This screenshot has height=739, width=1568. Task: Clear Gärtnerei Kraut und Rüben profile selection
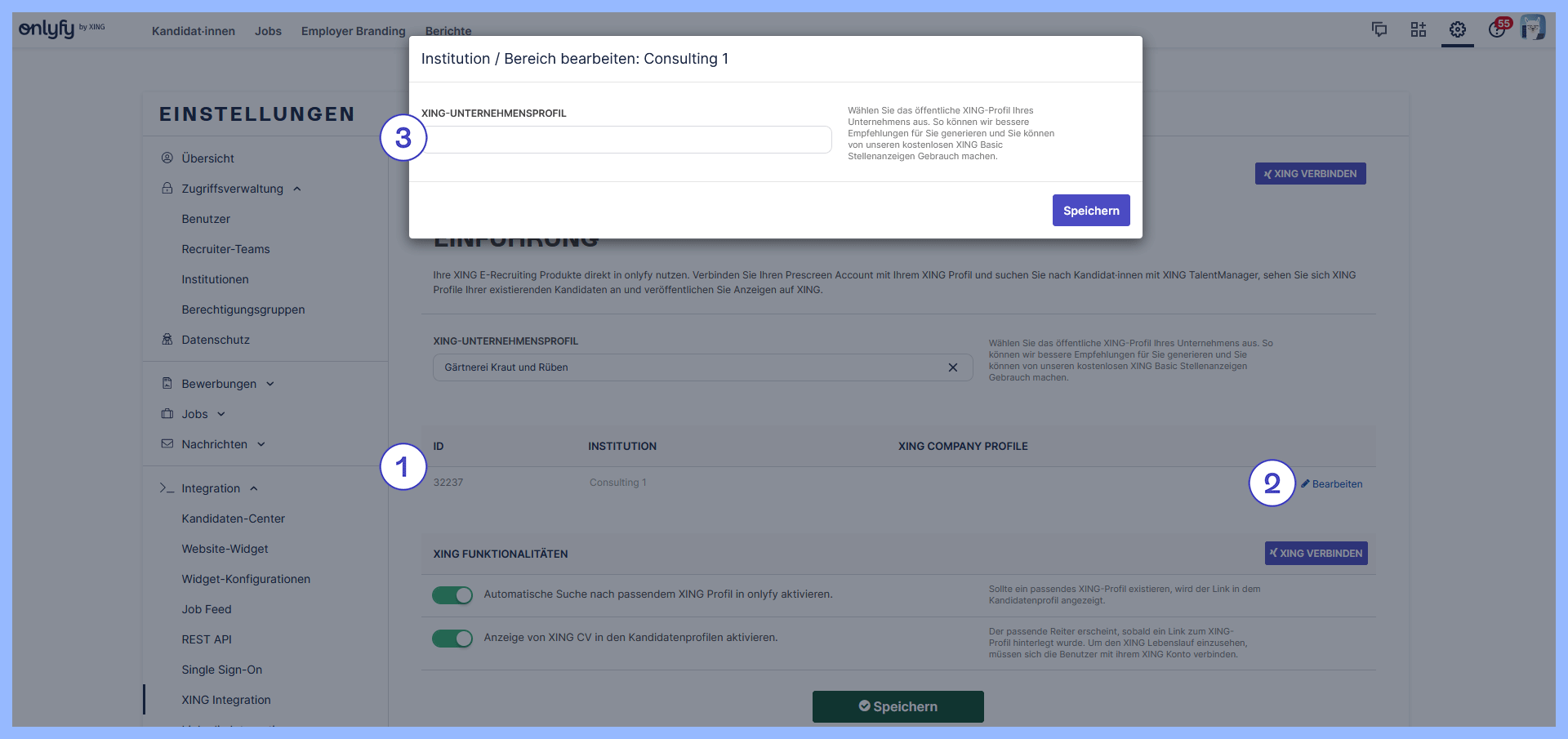click(952, 367)
